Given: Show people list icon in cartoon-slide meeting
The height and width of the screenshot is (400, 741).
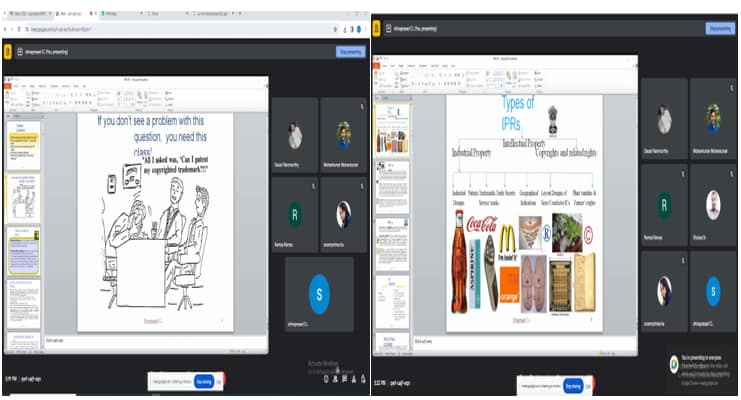Looking at the screenshot, I should (x=335, y=379).
